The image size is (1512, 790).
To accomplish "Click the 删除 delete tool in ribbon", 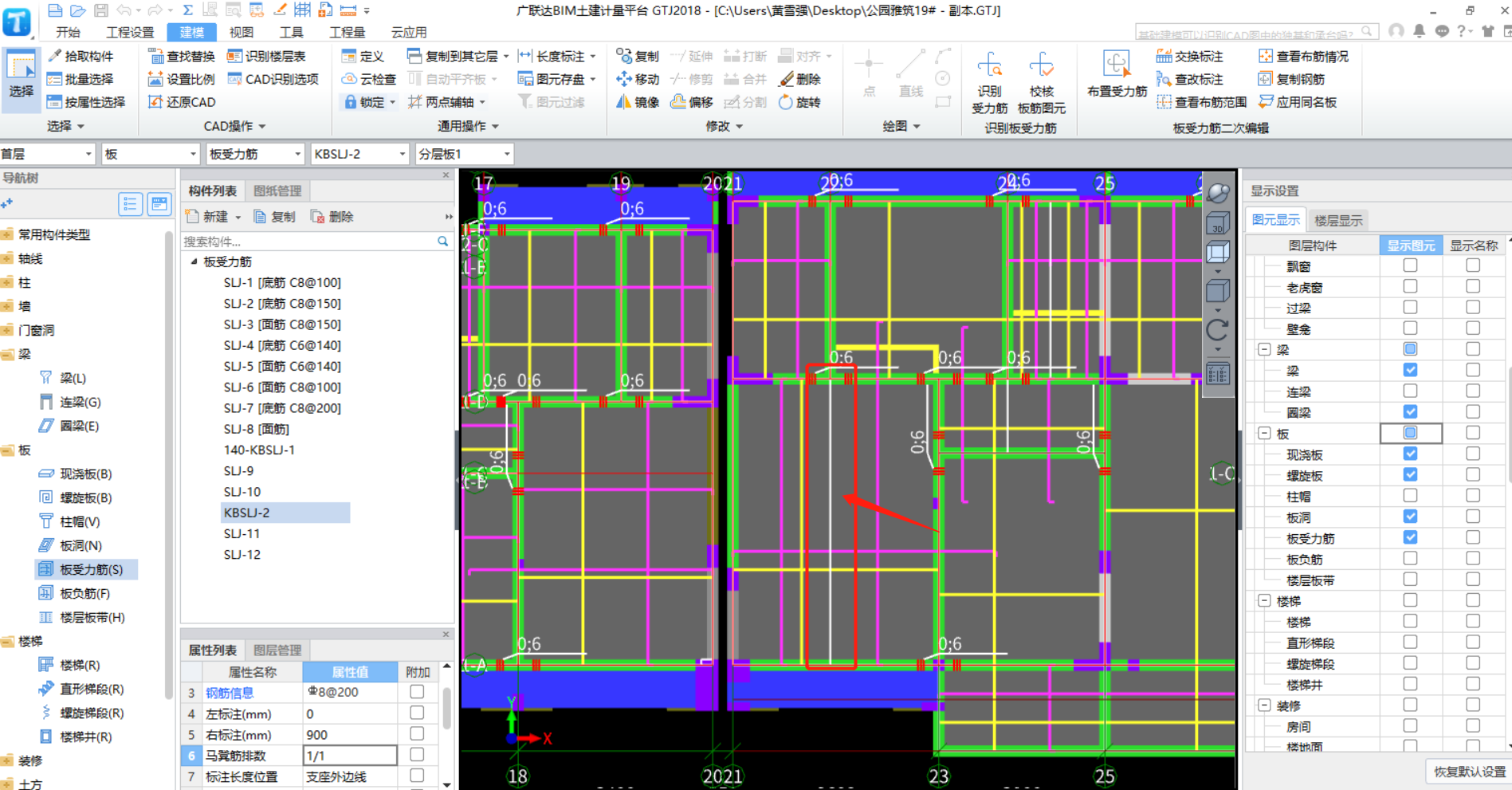I will pyautogui.click(x=799, y=79).
